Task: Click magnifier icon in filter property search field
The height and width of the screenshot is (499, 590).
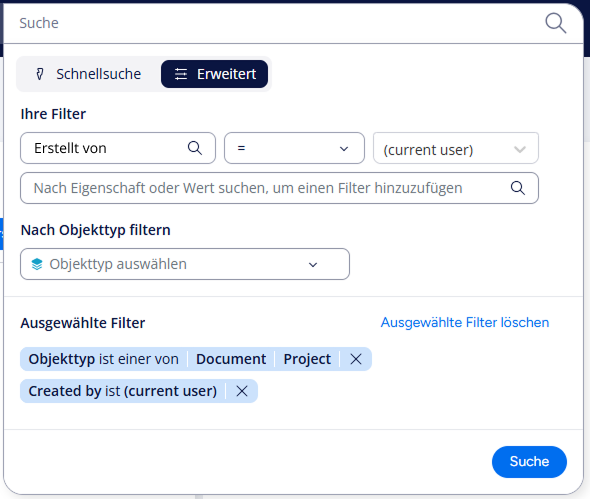Action: click(x=518, y=188)
